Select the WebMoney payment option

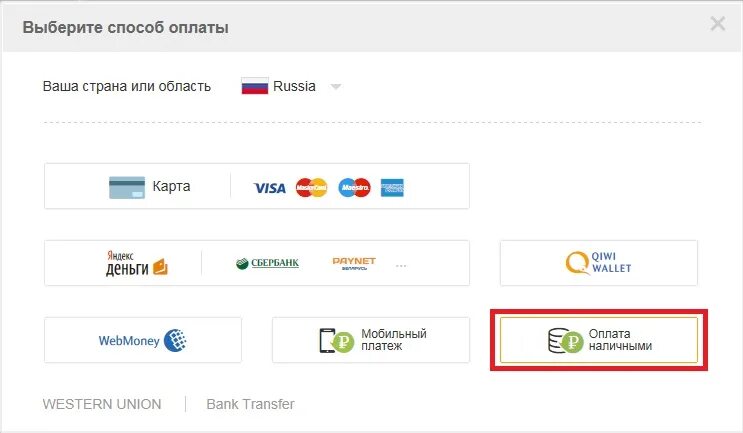pyautogui.click(x=143, y=340)
